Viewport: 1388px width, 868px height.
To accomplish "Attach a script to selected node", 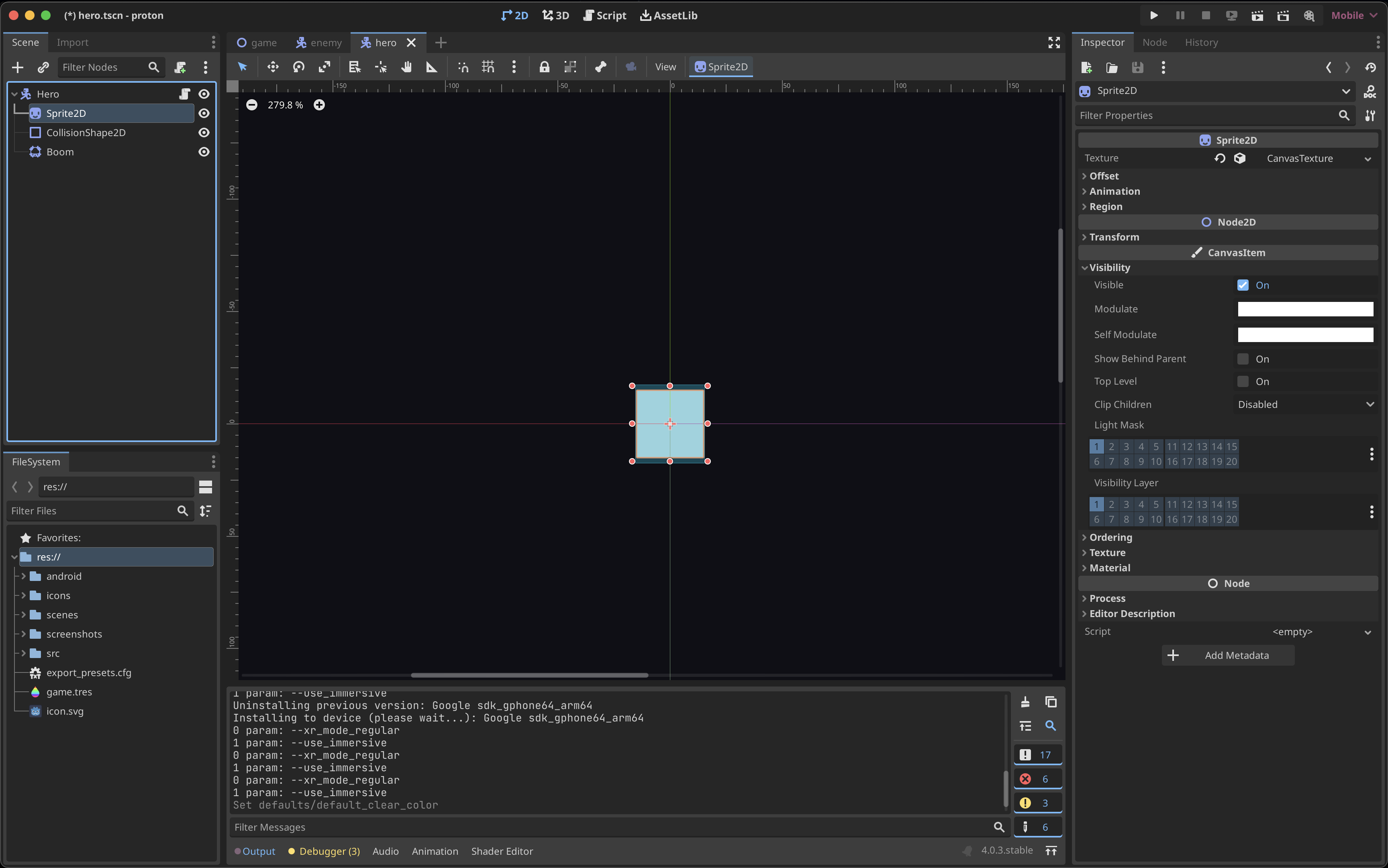I will point(180,67).
